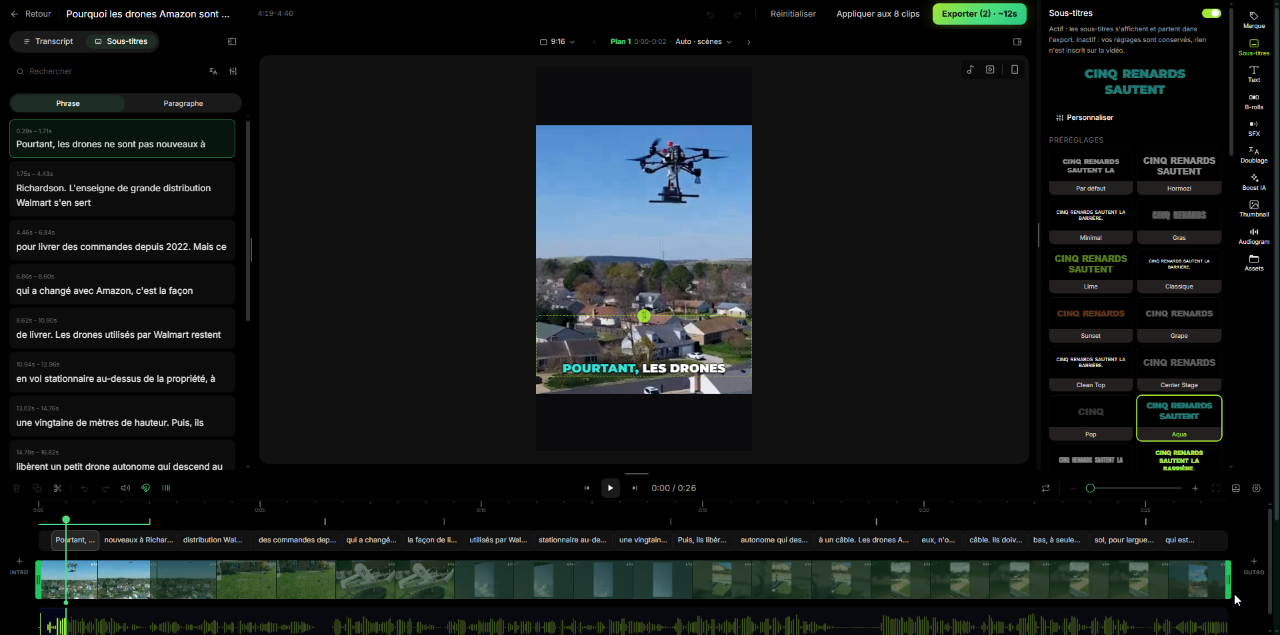The width and height of the screenshot is (1280, 635).
Task: Open the 9:16 aspect ratio dropdown
Action: [x=557, y=42]
